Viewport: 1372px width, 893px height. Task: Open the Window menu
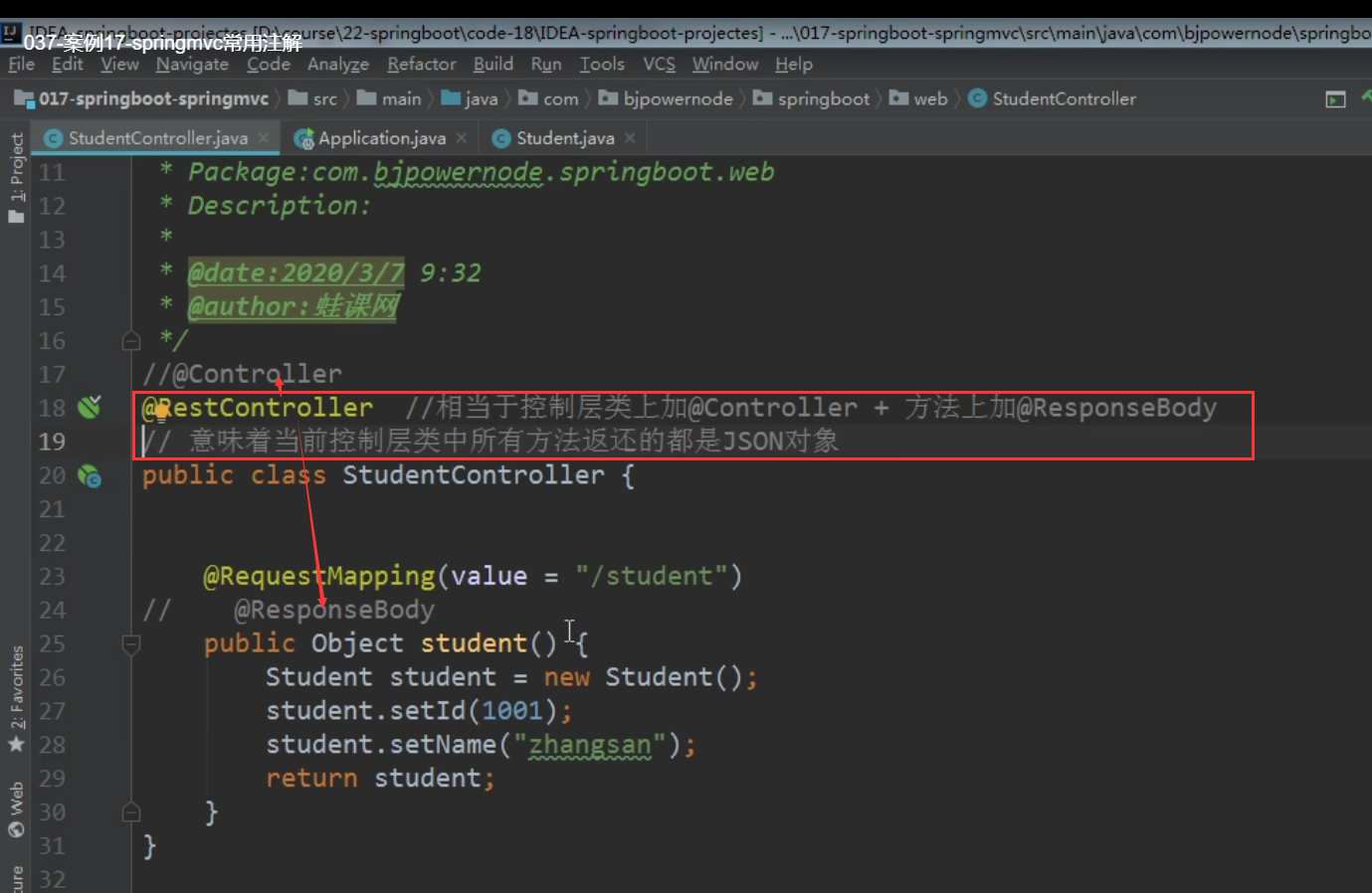(x=725, y=64)
